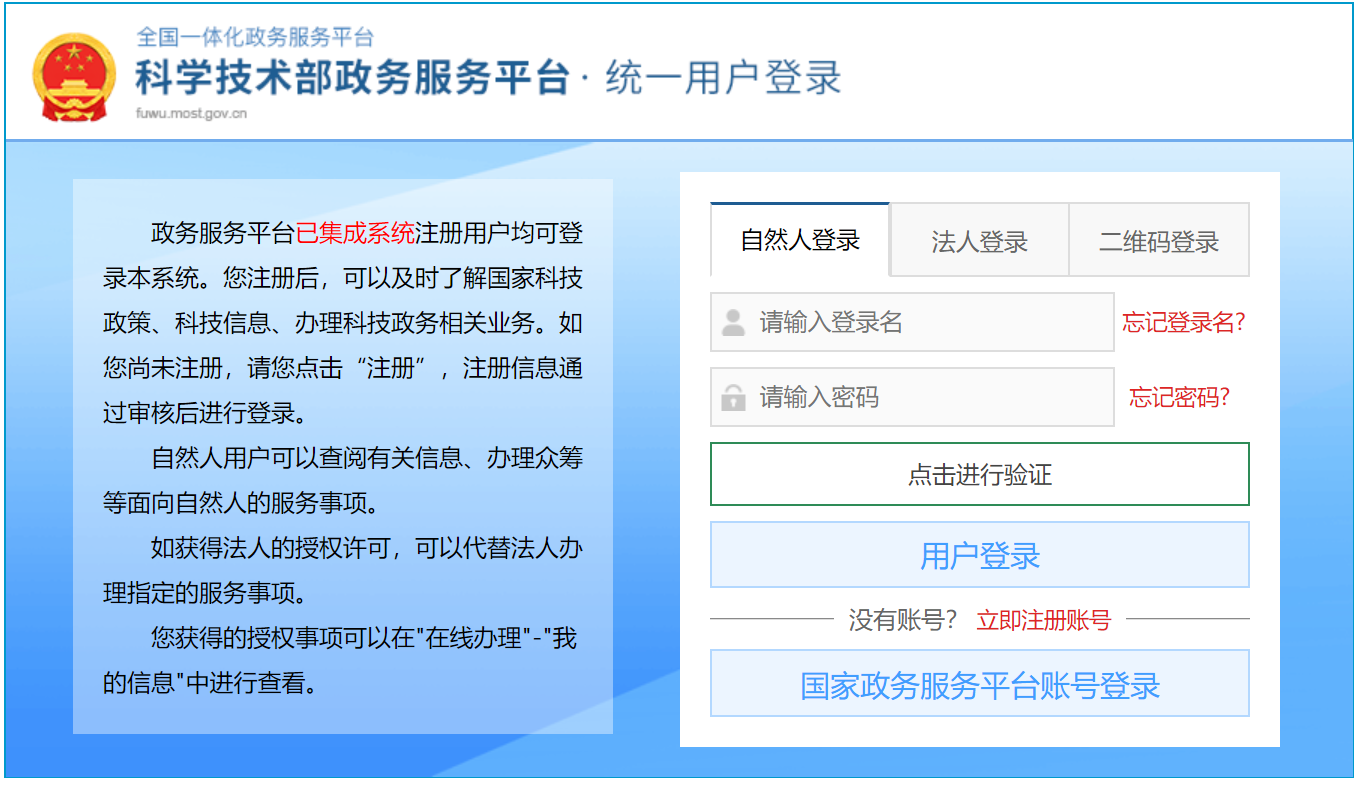Click the 点击进行验证 verification button

click(980, 474)
